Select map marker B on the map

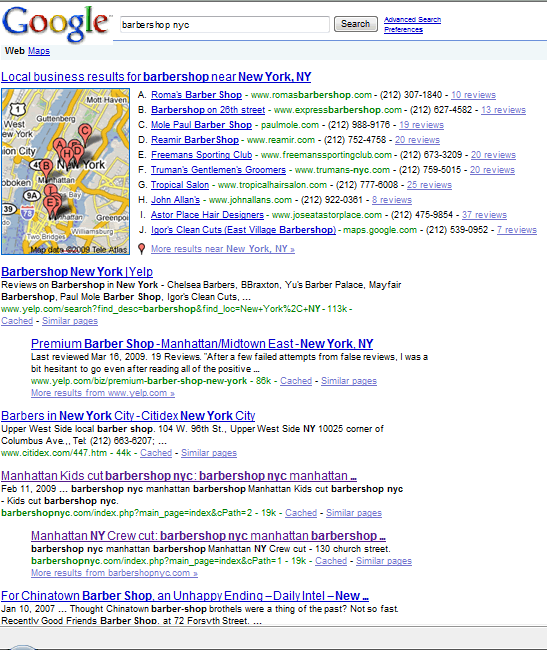[x=46, y=169]
